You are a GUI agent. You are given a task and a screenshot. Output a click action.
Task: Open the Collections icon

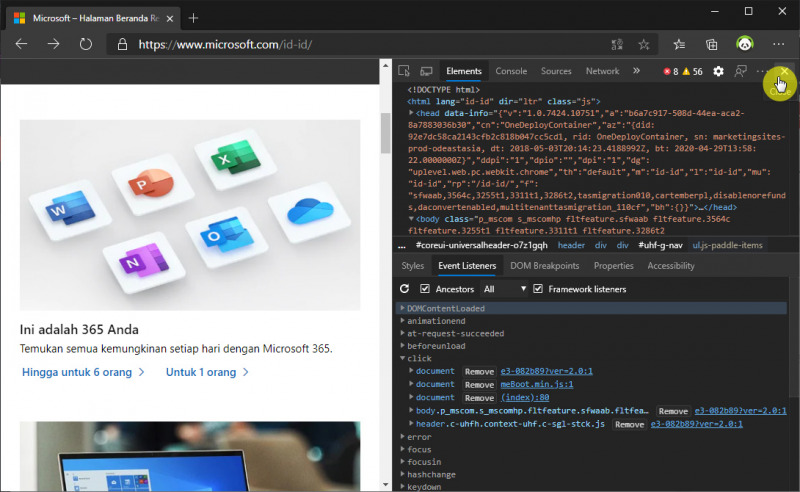(712, 44)
